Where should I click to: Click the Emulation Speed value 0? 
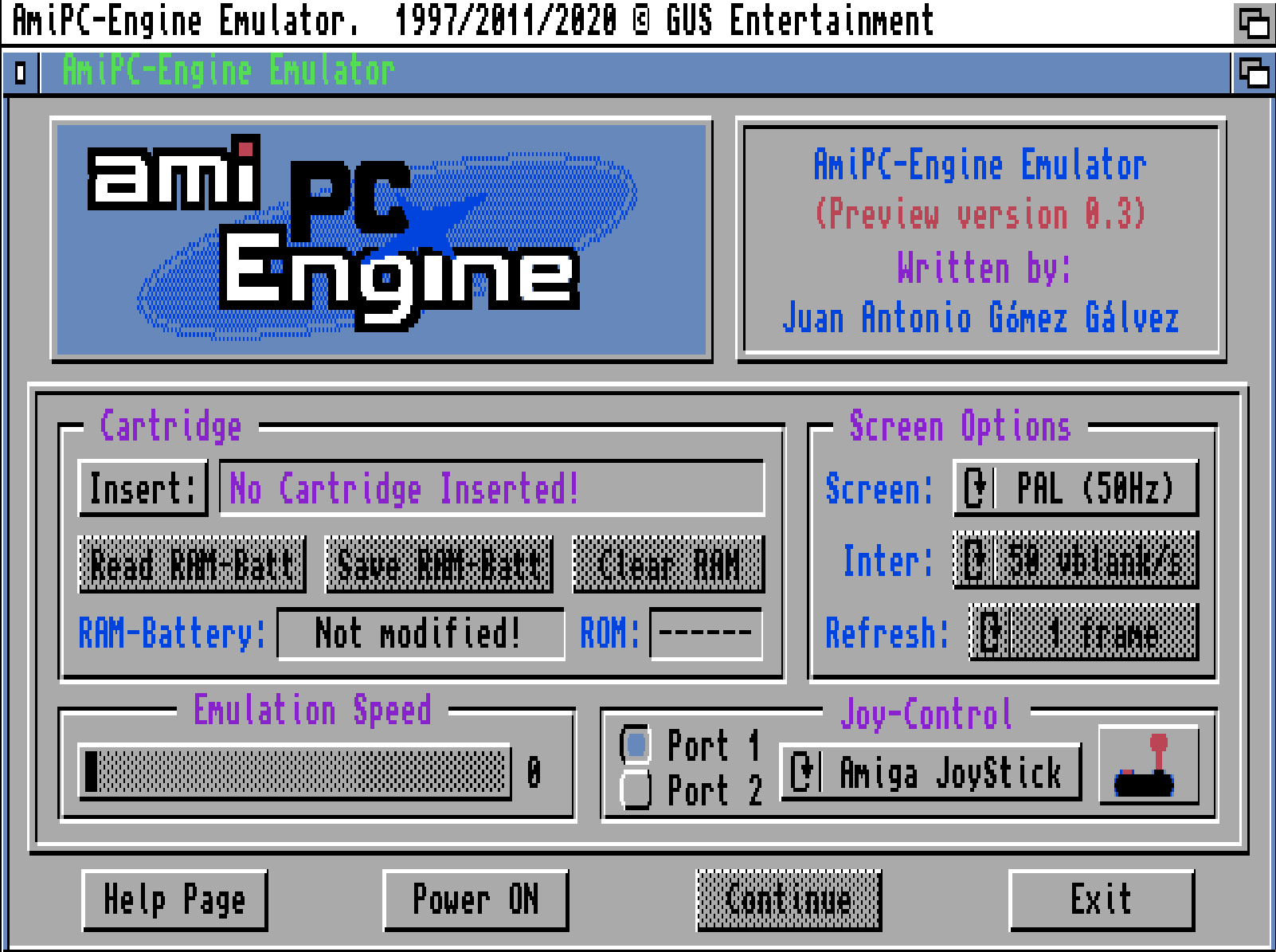534,772
